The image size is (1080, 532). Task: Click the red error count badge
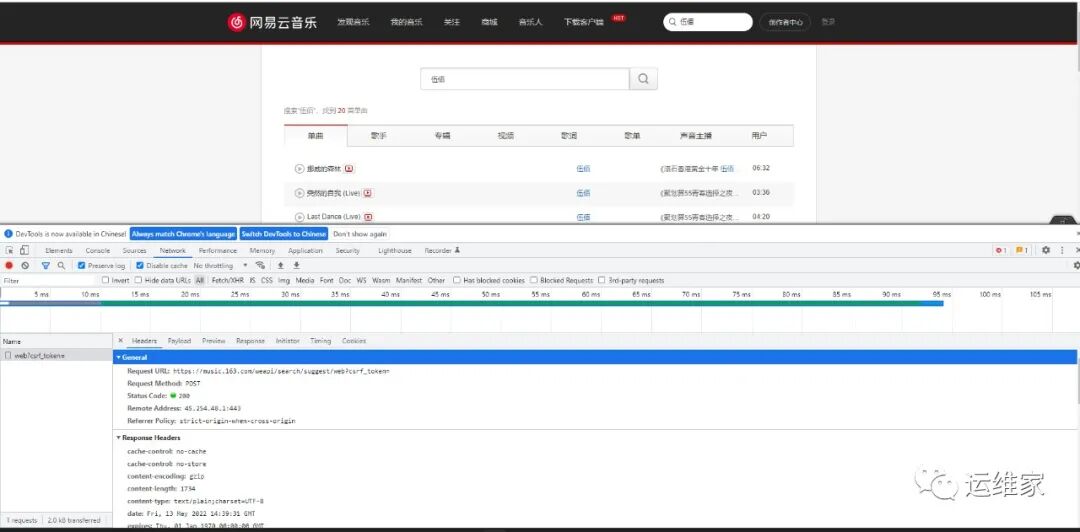coord(1001,251)
